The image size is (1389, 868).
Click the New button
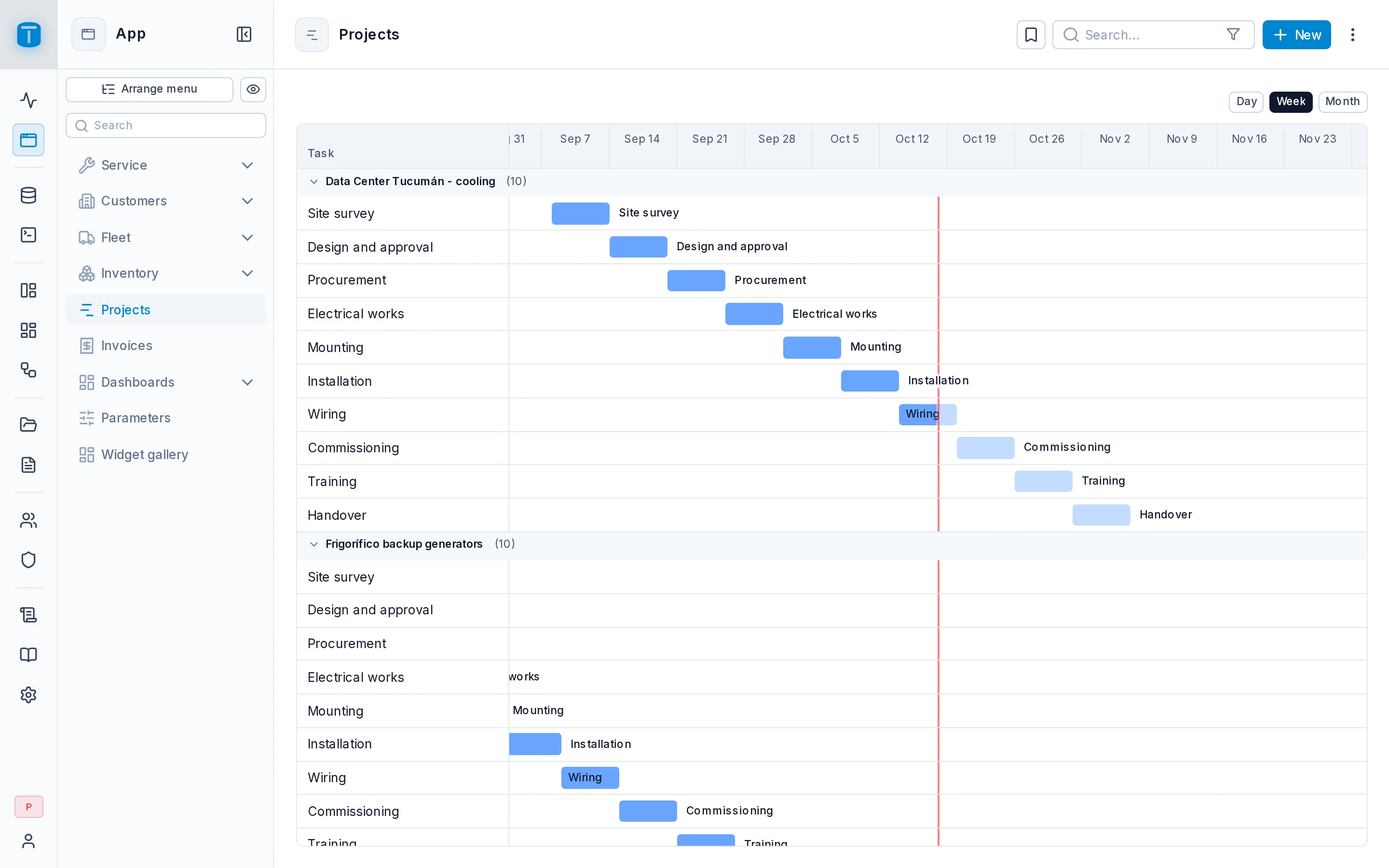(x=1296, y=34)
